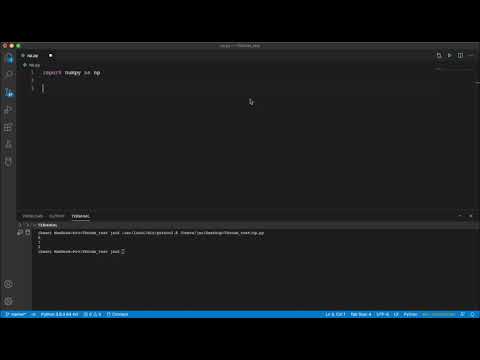Close the bottom panel
The width and height of the screenshot is (480, 360).
point(471,216)
